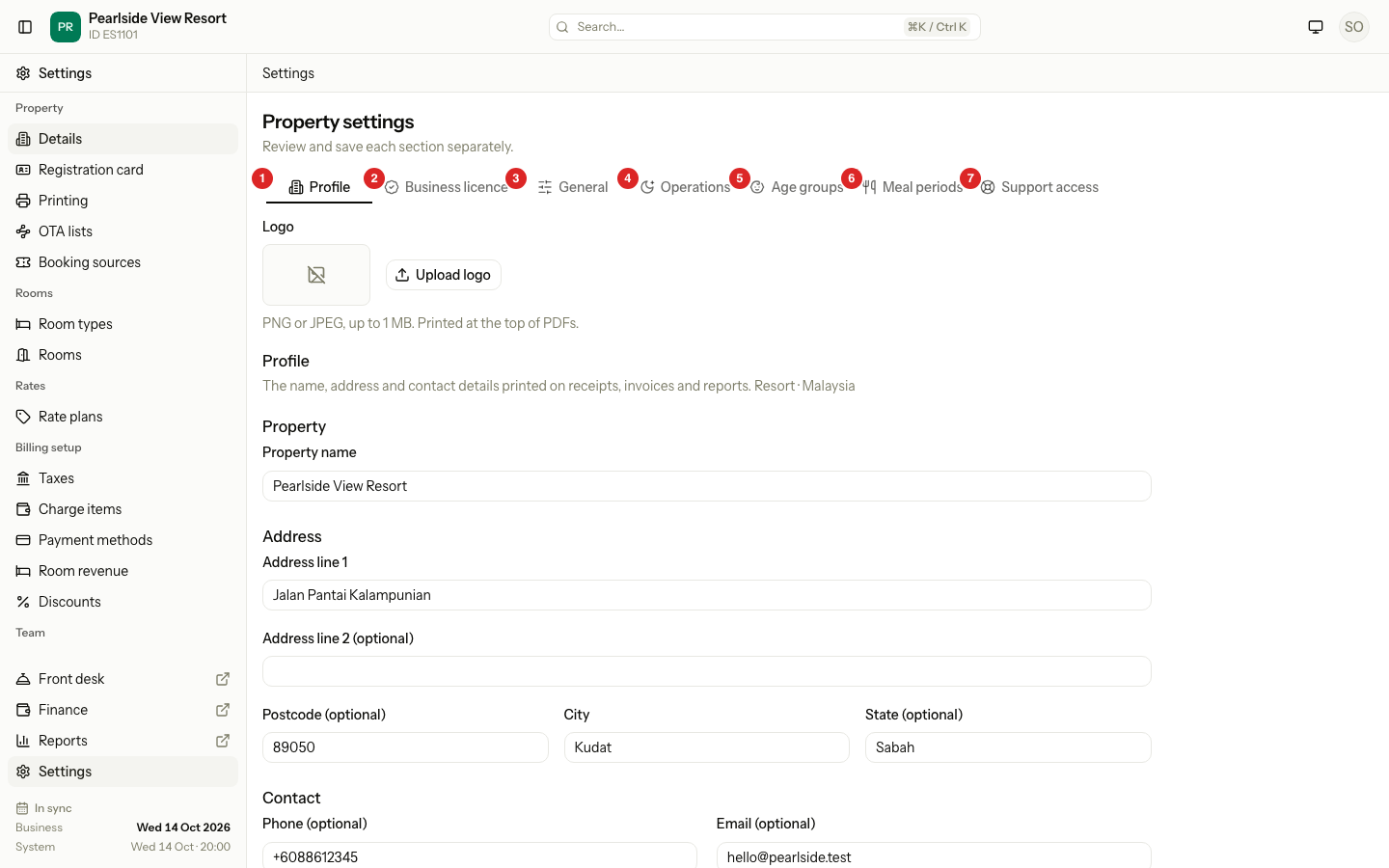Screen dimensions: 1389x868
Task: Focus the Search box in the header
Action: point(765,27)
